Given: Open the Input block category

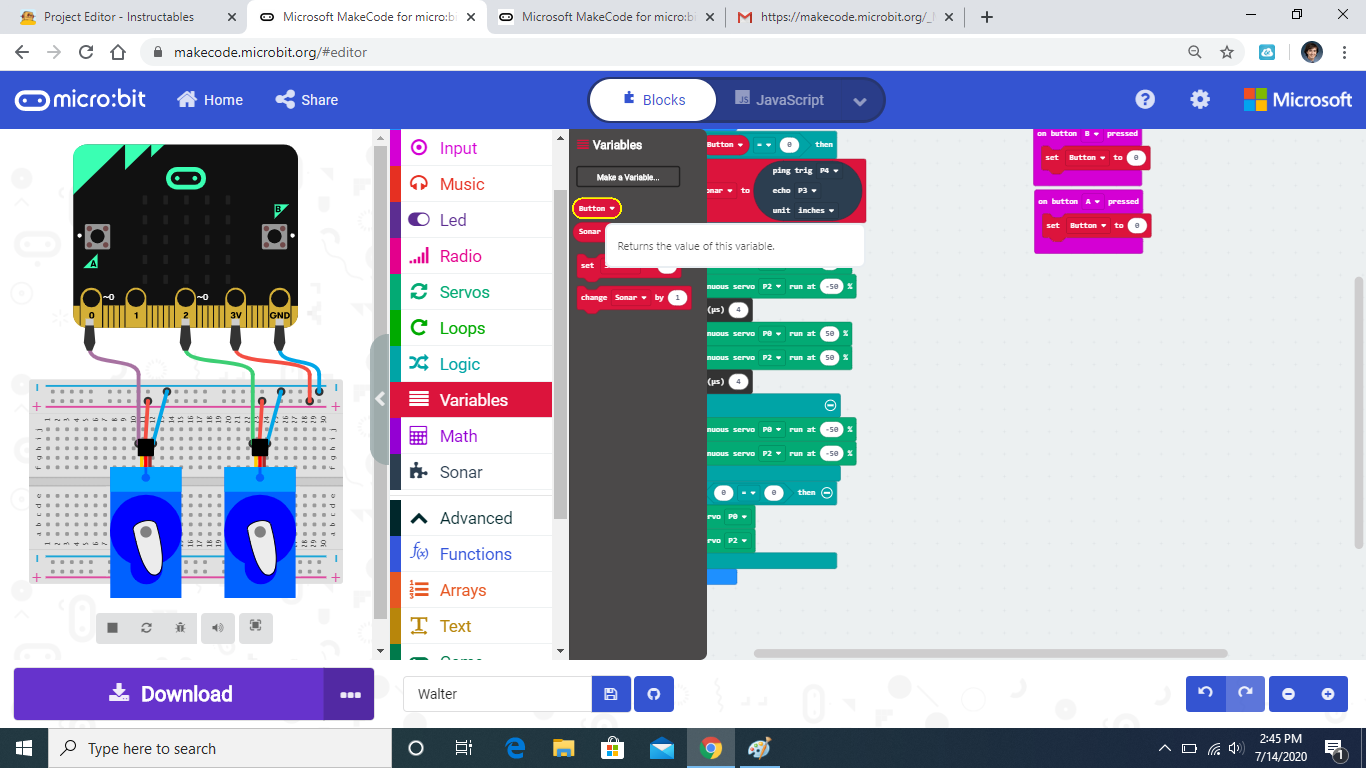Looking at the screenshot, I should coord(470,148).
